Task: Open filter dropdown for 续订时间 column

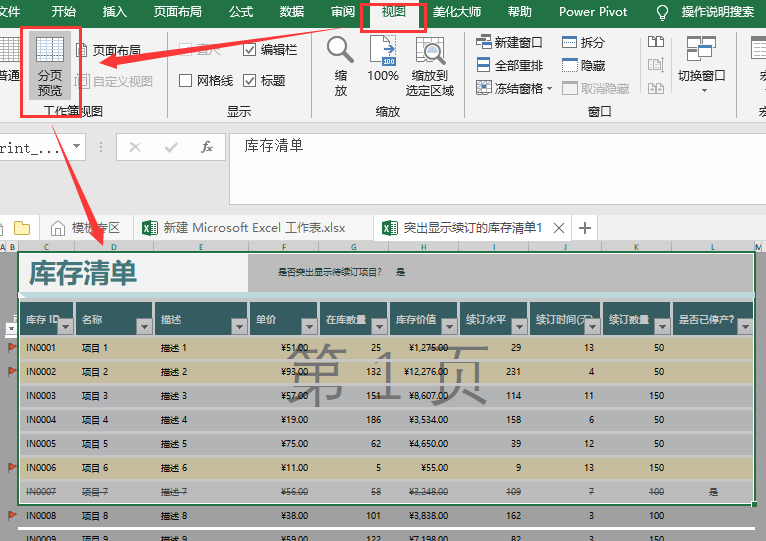Action: point(592,326)
